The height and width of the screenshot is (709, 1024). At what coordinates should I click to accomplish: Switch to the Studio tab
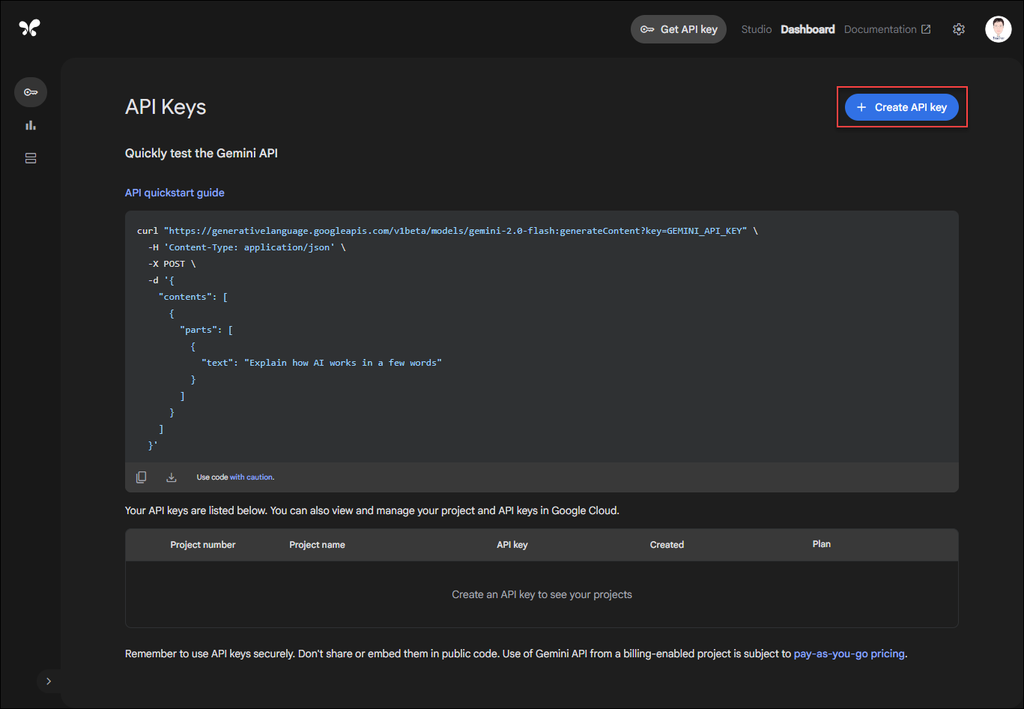tap(756, 29)
